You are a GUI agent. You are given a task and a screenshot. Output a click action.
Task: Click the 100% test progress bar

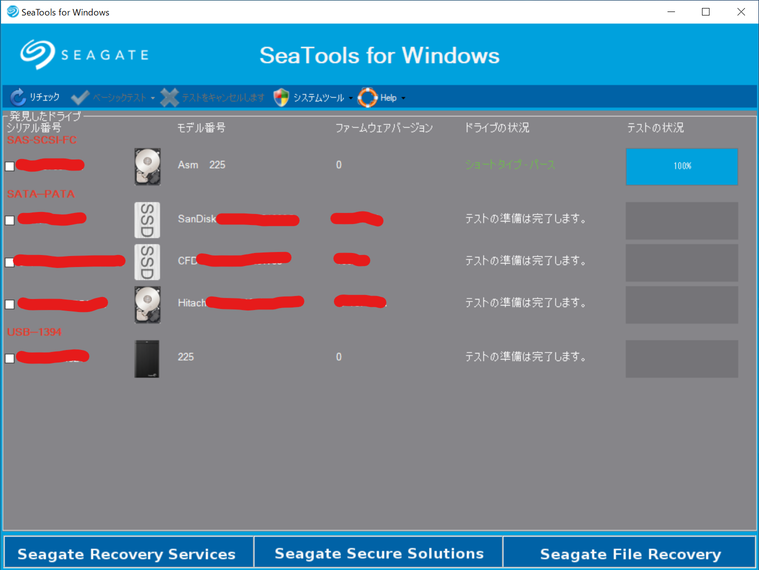682,166
